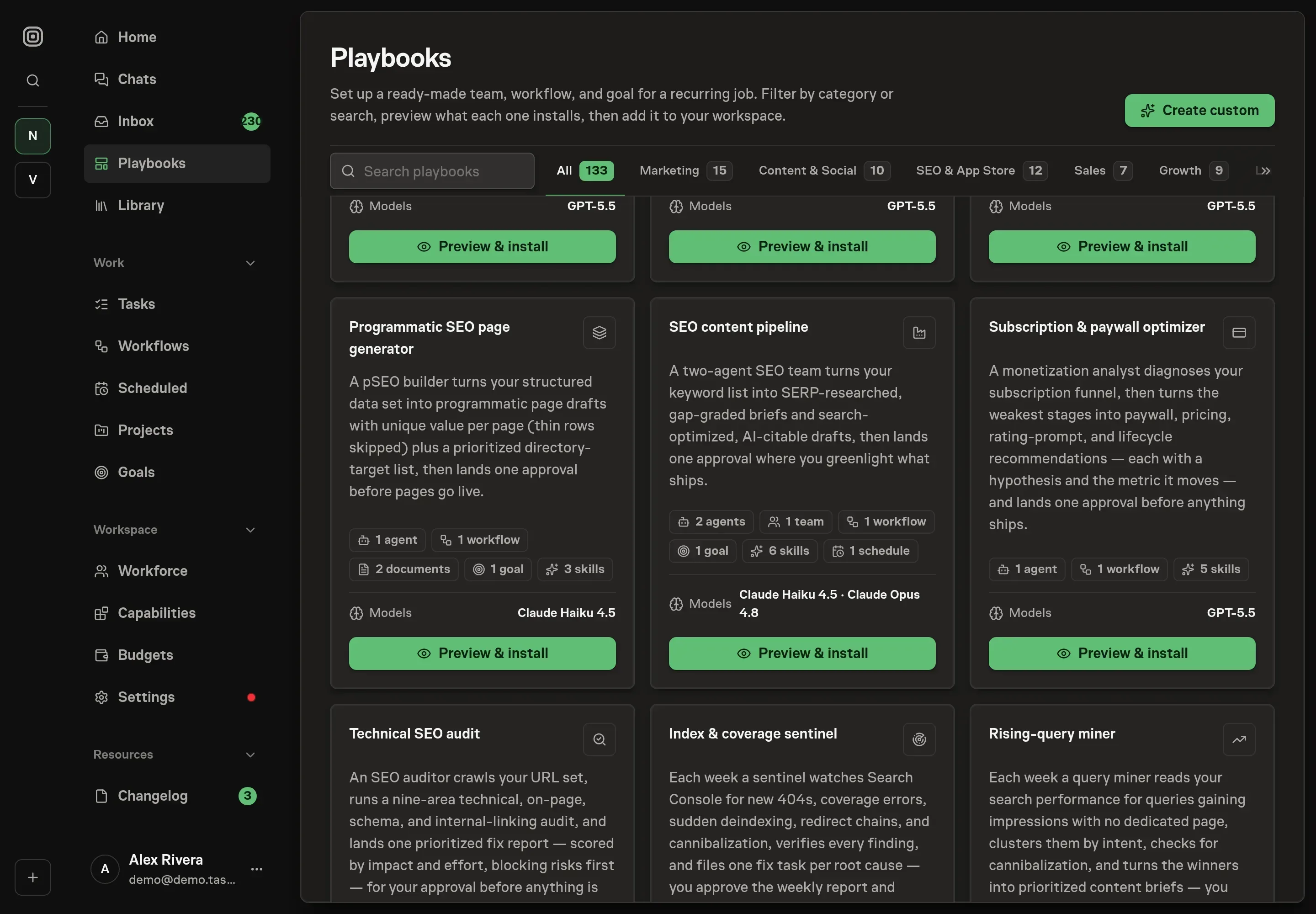This screenshot has width=1316, height=914.
Task: Click the radar icon on Index & coverage sentinel
Action: coord(919,739)
